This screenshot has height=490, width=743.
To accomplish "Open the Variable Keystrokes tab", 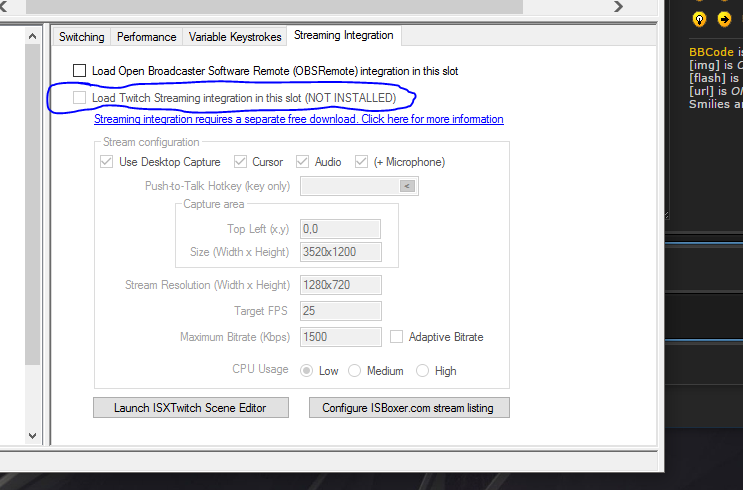I will click(235, 37).
